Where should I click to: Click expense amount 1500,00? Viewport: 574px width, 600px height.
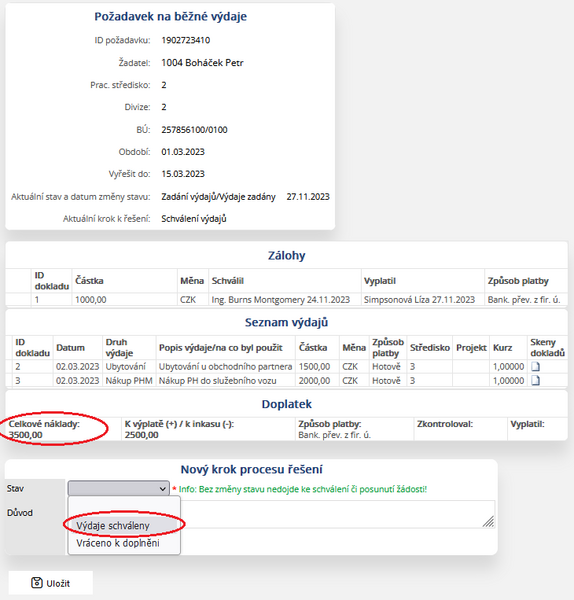(x=314, y=367)
